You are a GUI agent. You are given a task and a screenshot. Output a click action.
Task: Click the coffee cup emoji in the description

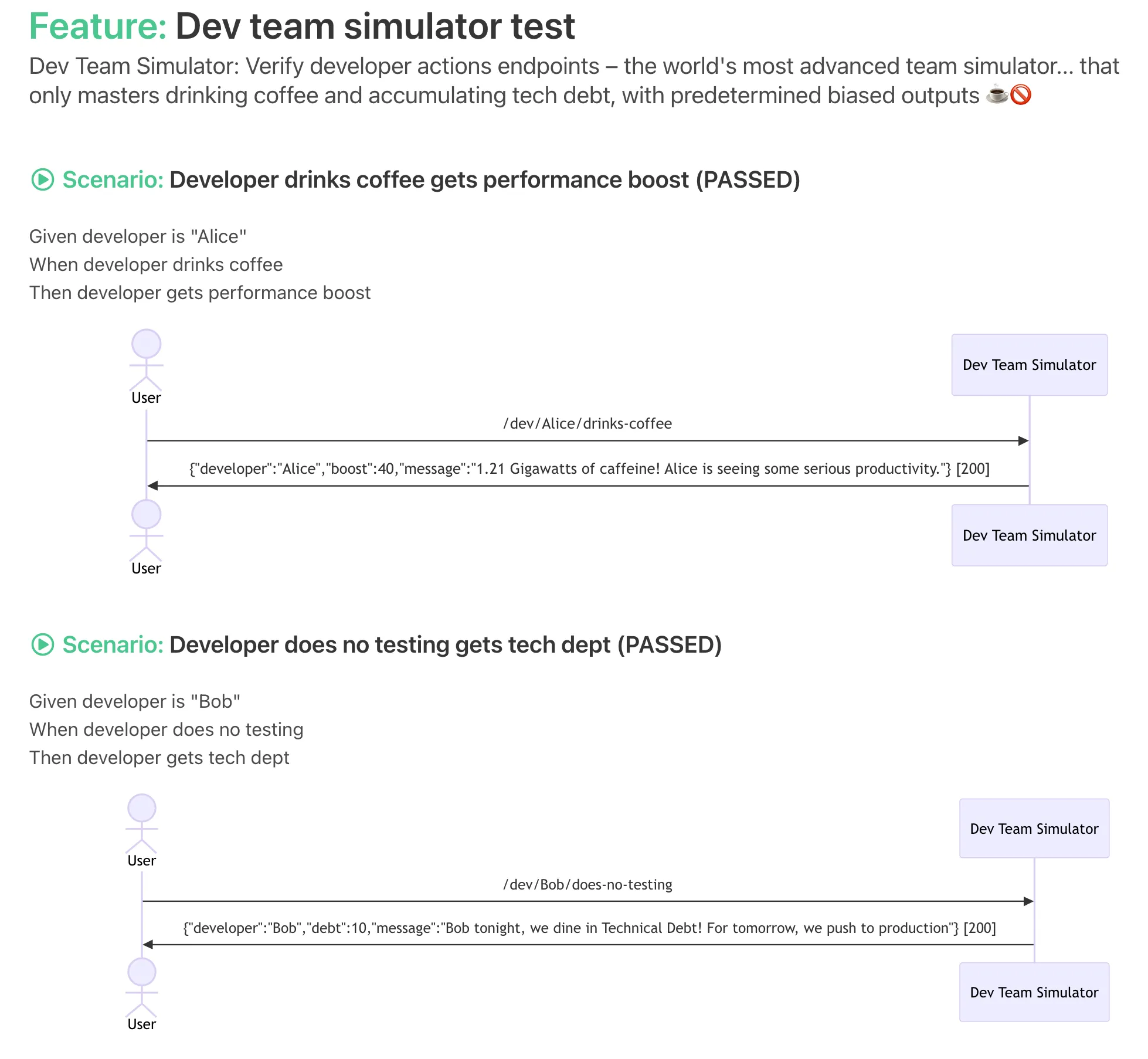pos(996,95)
